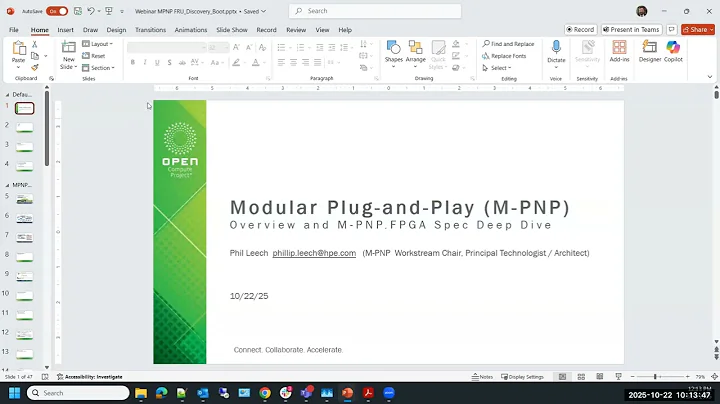Switch to the Slide Show tab
The height and width of the screenshot is (404, 720).
click(x=232, y=30)
